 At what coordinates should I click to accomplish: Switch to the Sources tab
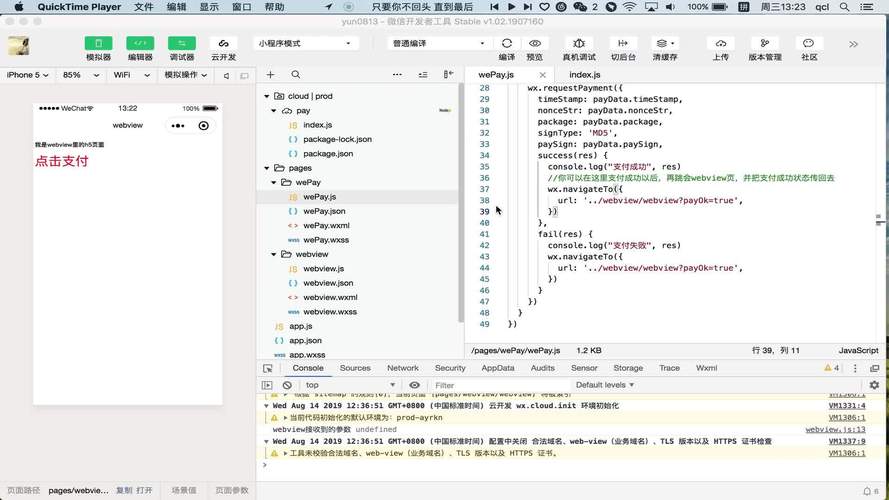coord(355,368)
